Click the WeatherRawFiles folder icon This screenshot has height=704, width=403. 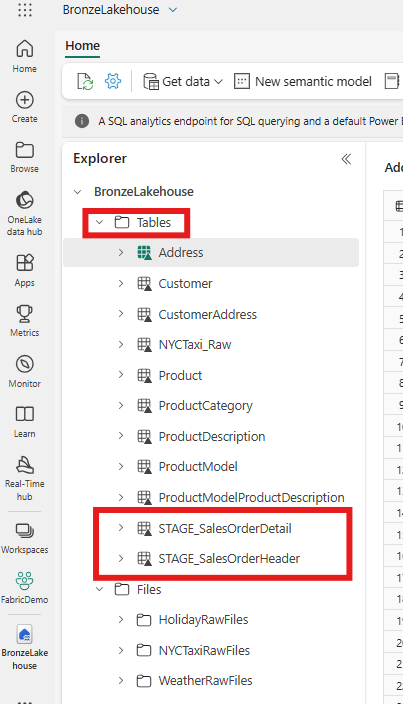[x=144, y=681]
